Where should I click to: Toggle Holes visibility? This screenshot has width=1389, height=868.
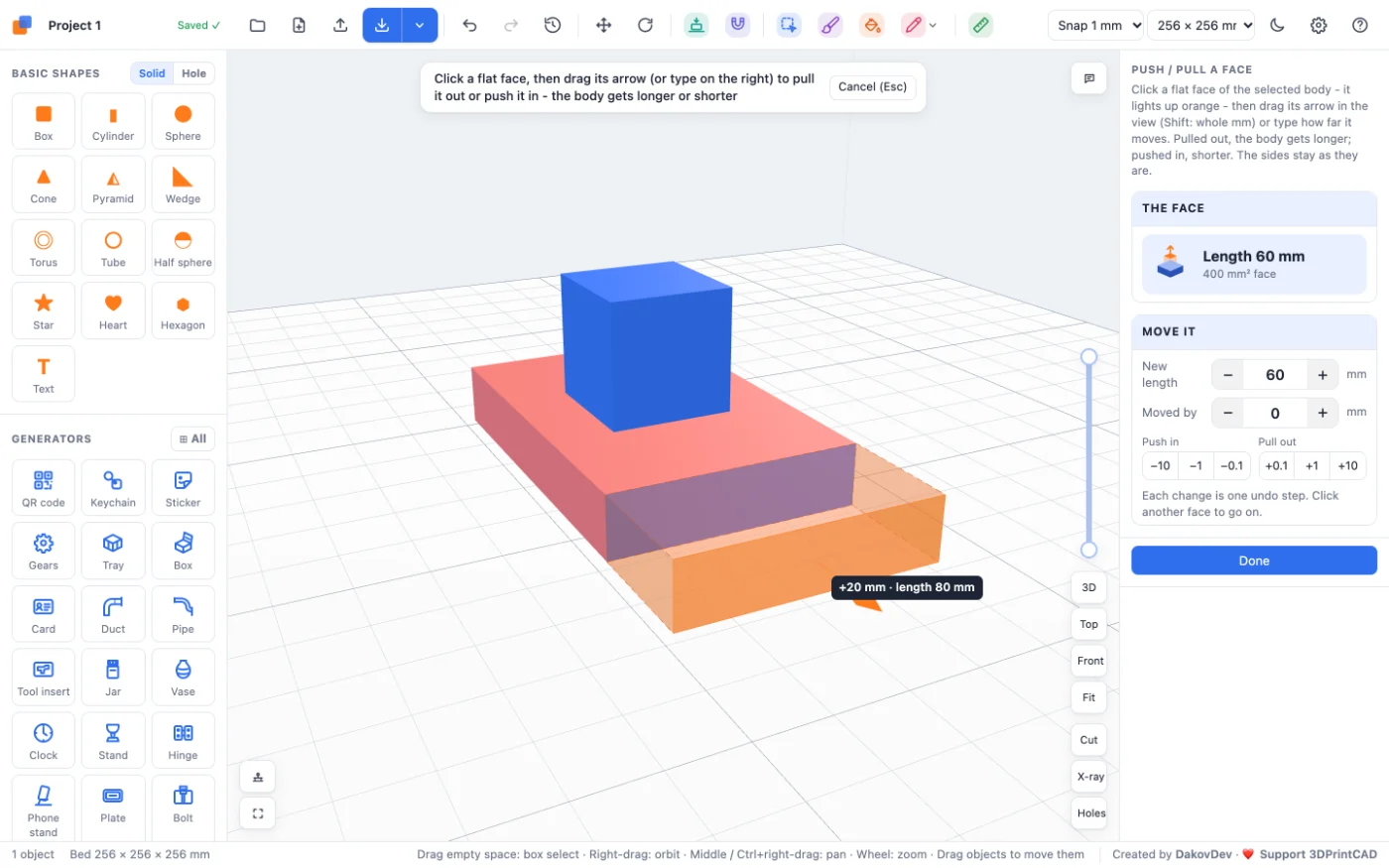coord(1090,813)
